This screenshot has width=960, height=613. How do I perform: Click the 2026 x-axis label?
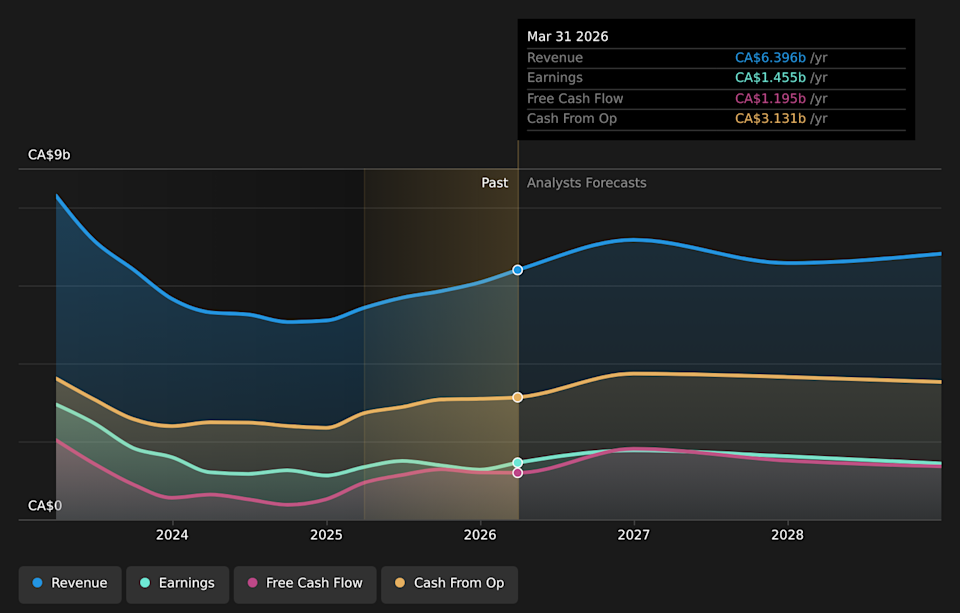[480, 535]
